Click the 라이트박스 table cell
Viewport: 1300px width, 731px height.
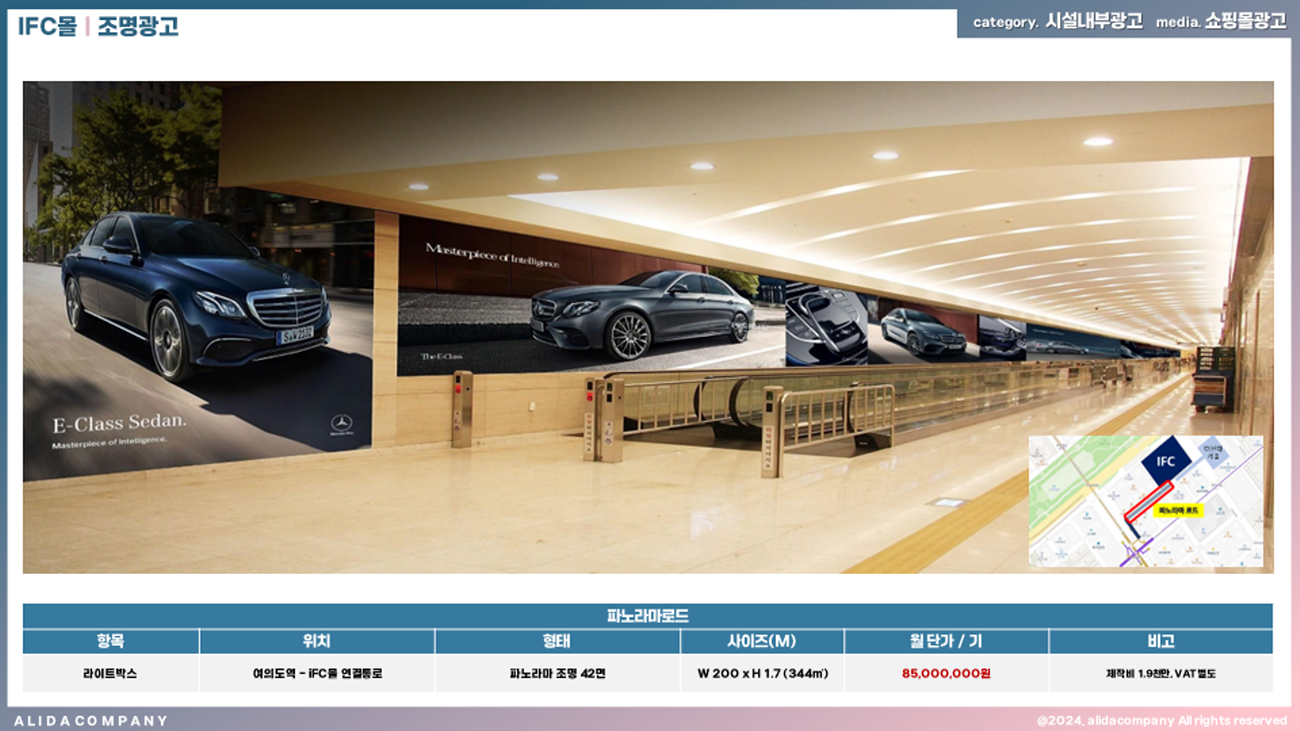[x=110, y=674]
